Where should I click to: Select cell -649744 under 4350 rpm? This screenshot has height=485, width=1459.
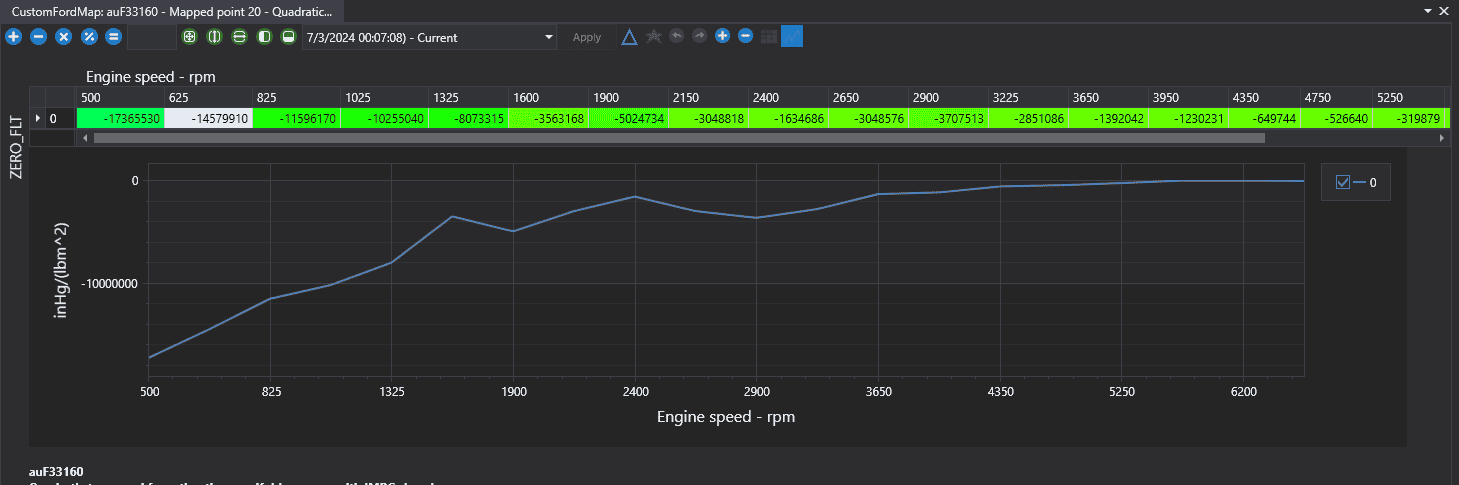[x=1264, y=118]
